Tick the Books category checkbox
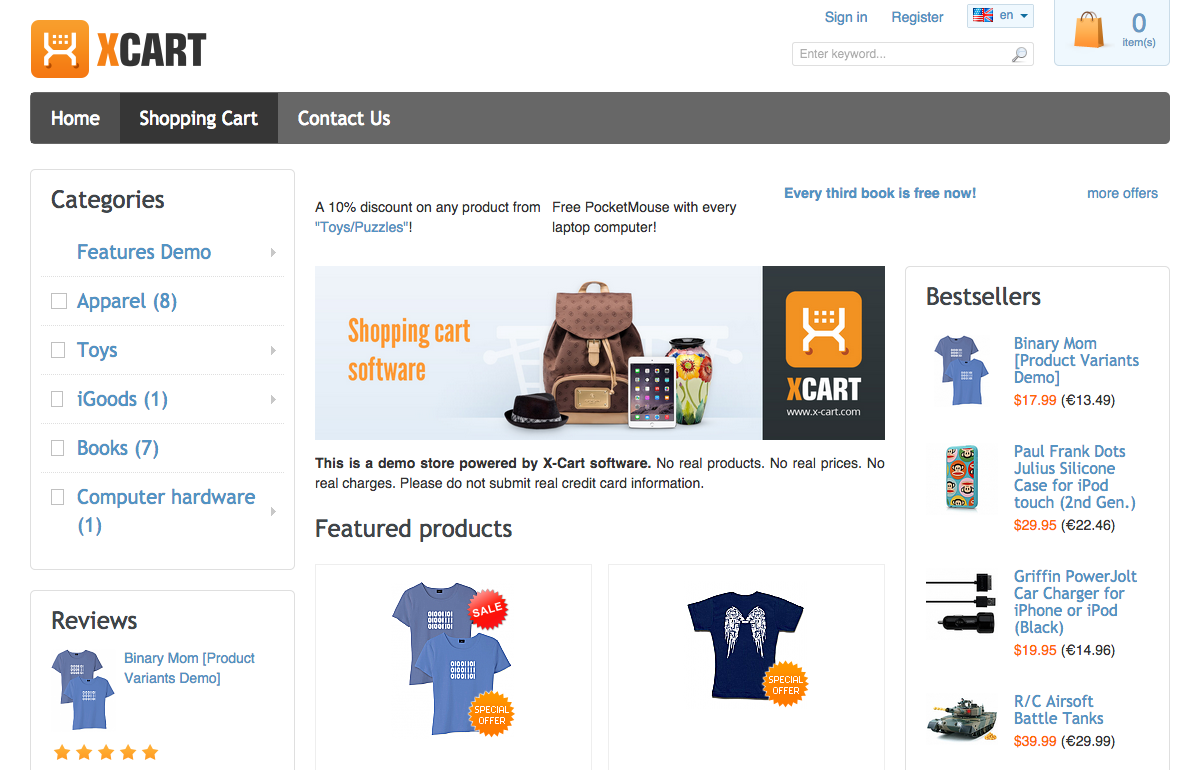 (59, 448)
